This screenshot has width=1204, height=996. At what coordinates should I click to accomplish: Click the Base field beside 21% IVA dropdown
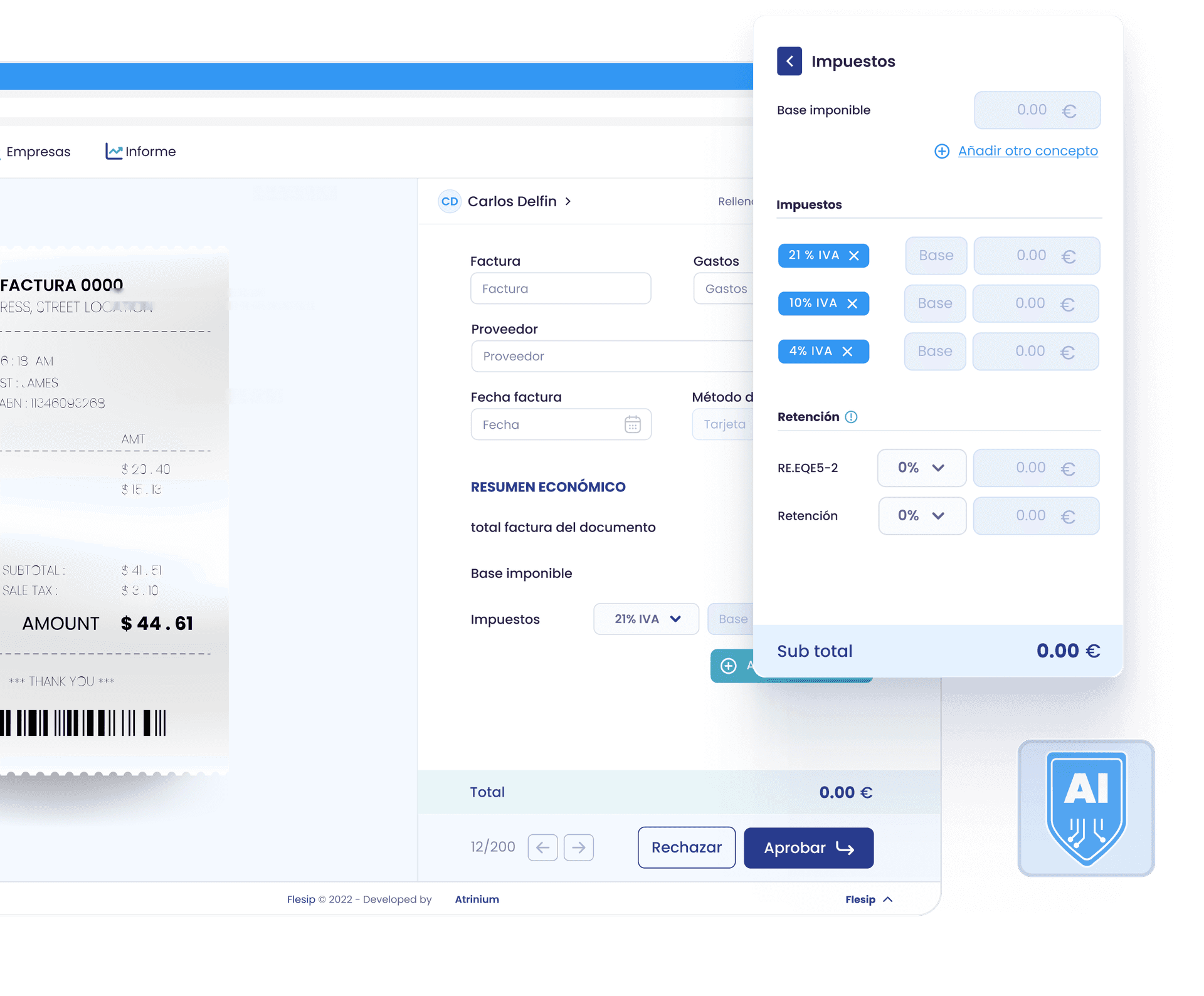click(731, 619)
